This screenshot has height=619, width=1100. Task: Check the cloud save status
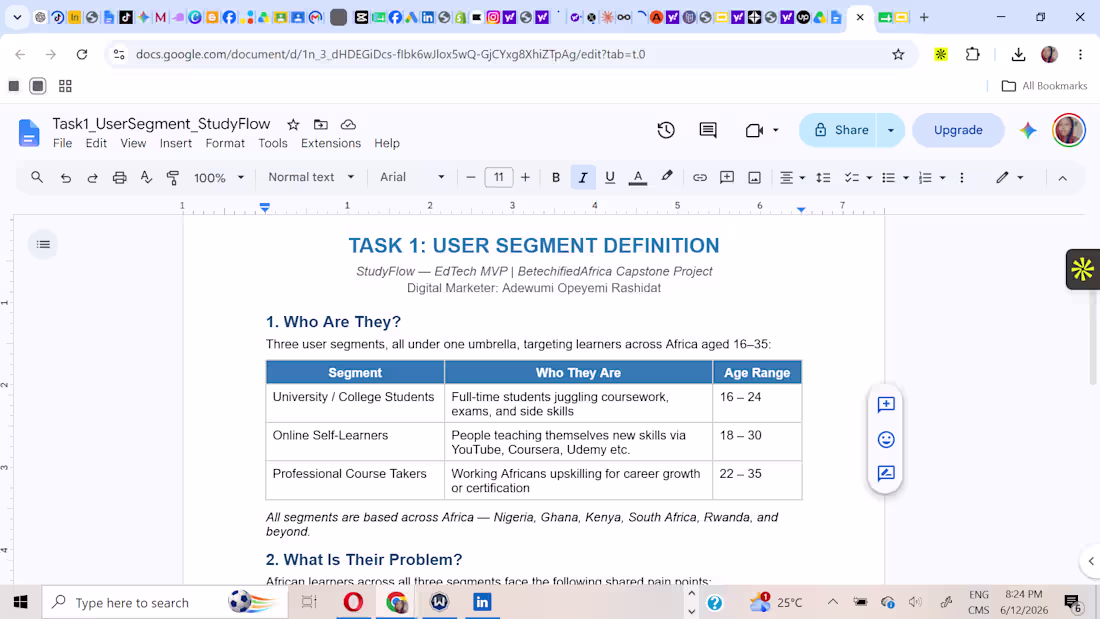coord(348,124)
